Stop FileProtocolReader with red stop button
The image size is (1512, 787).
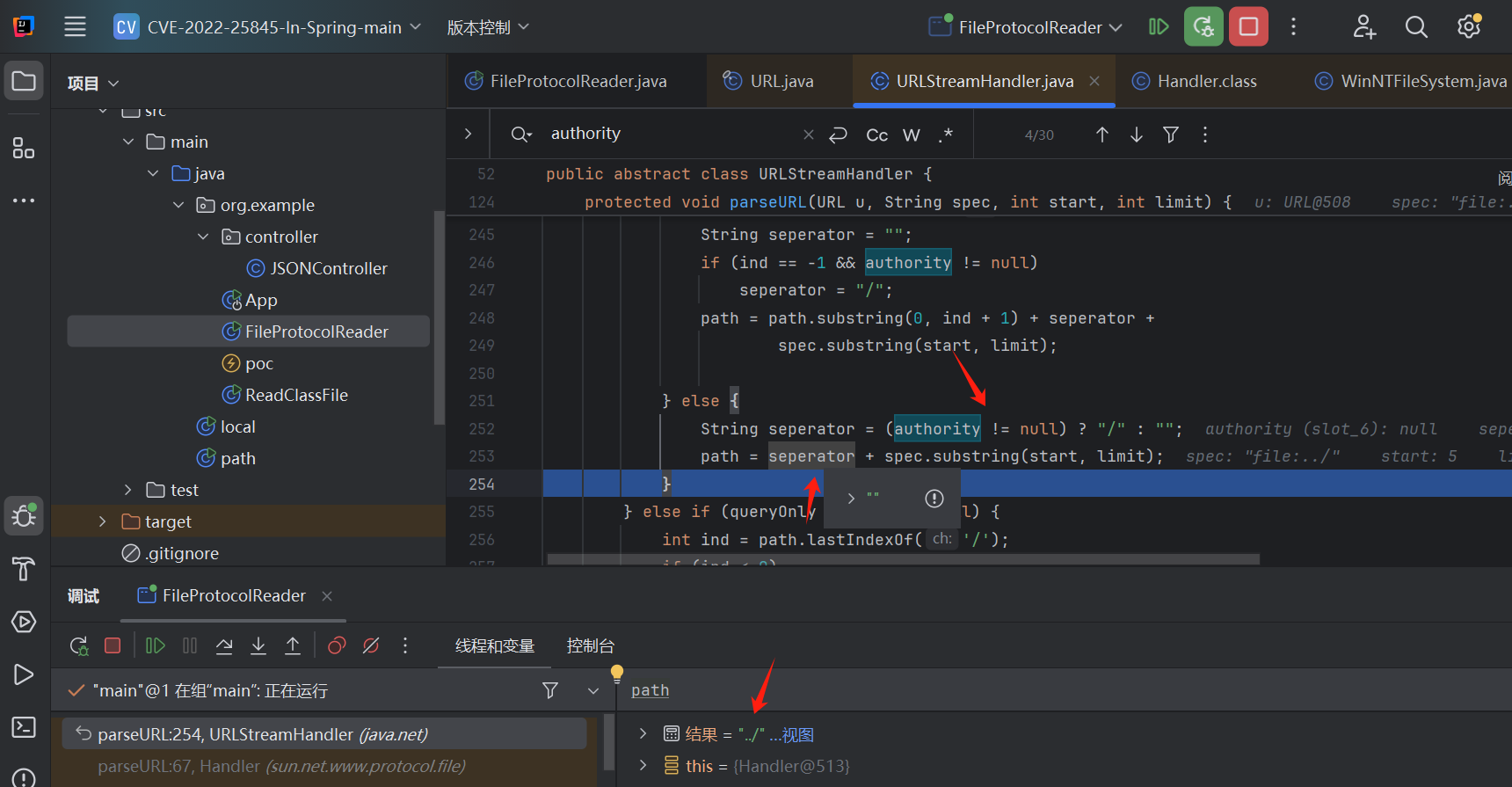coord(1248,26)
